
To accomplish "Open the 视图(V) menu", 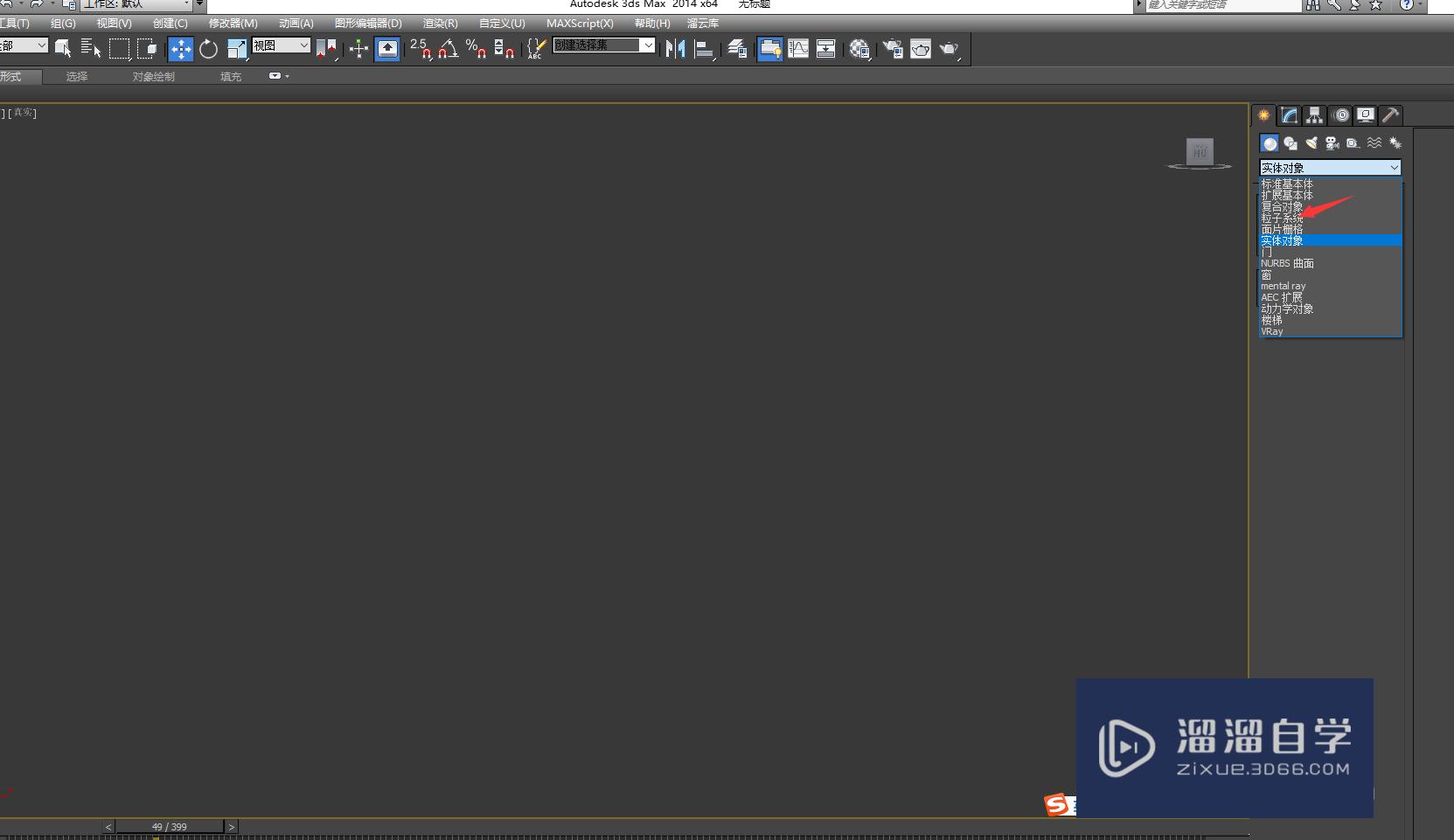I will click(x=114, y=24).
